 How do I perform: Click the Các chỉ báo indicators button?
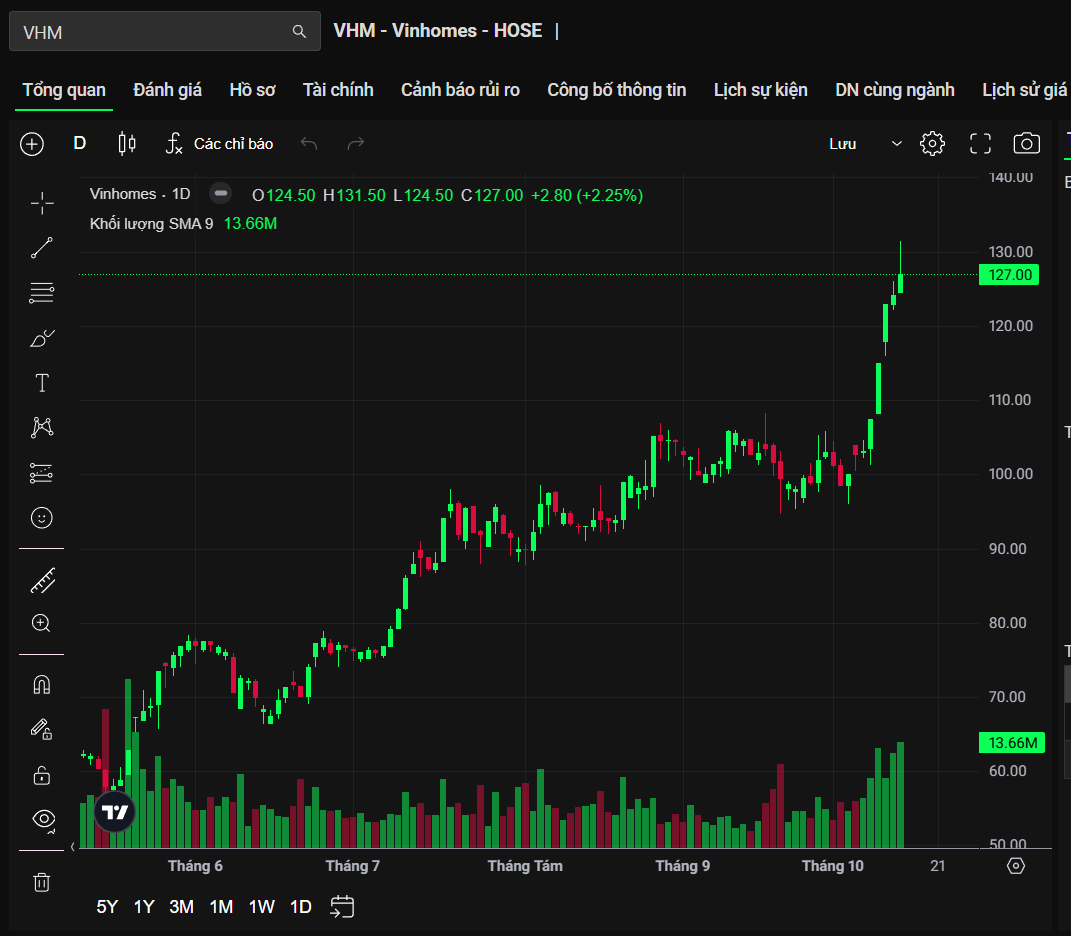point(220,144)
